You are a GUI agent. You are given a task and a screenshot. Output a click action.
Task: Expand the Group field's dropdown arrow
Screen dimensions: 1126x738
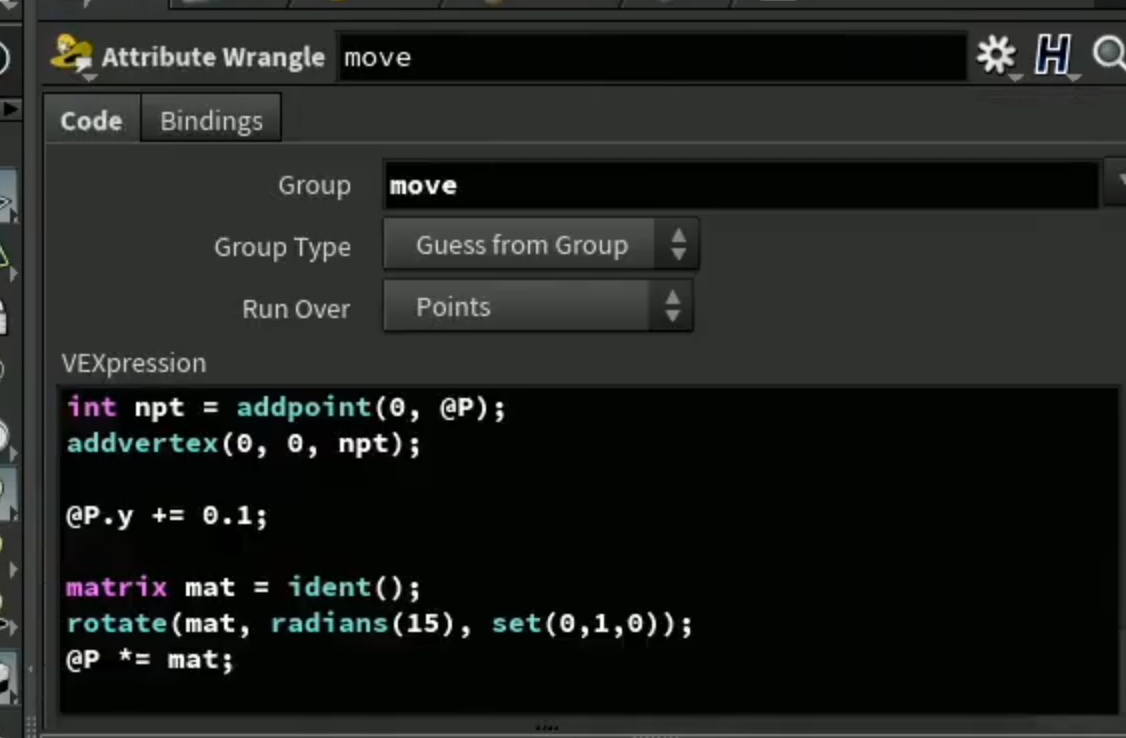(x=1117, y=182)
